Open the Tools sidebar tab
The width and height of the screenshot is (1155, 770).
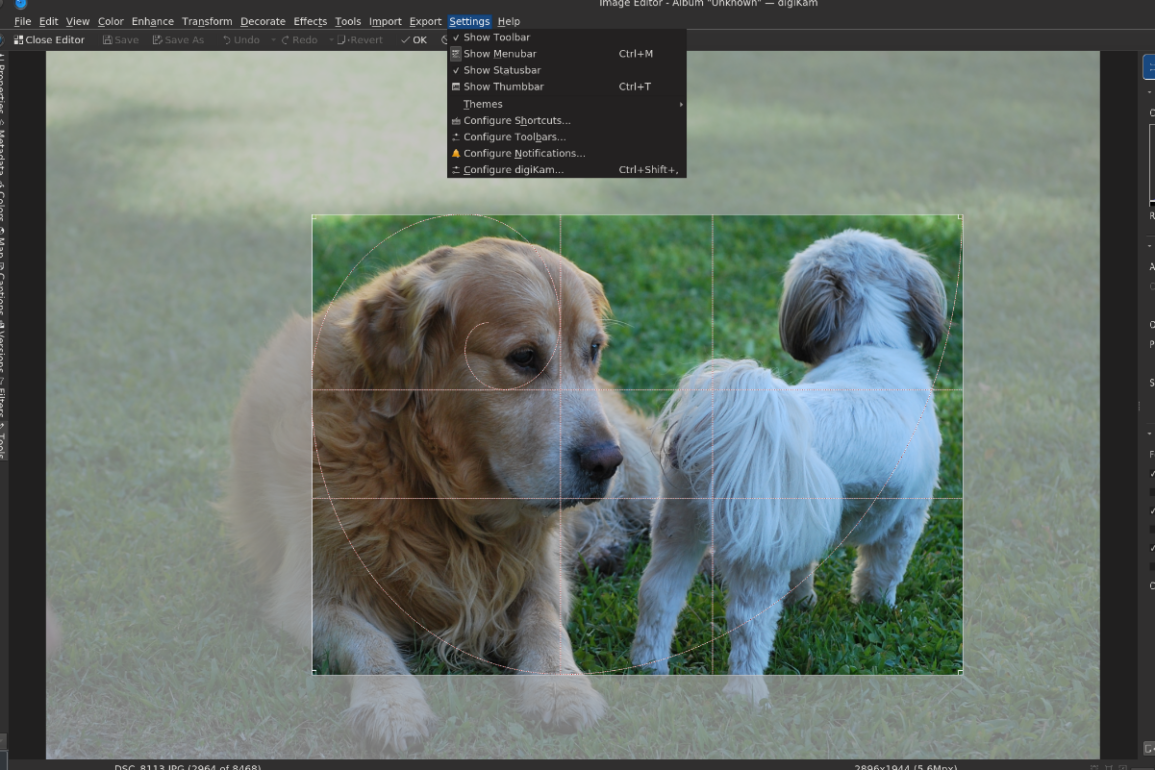(3, 440)
